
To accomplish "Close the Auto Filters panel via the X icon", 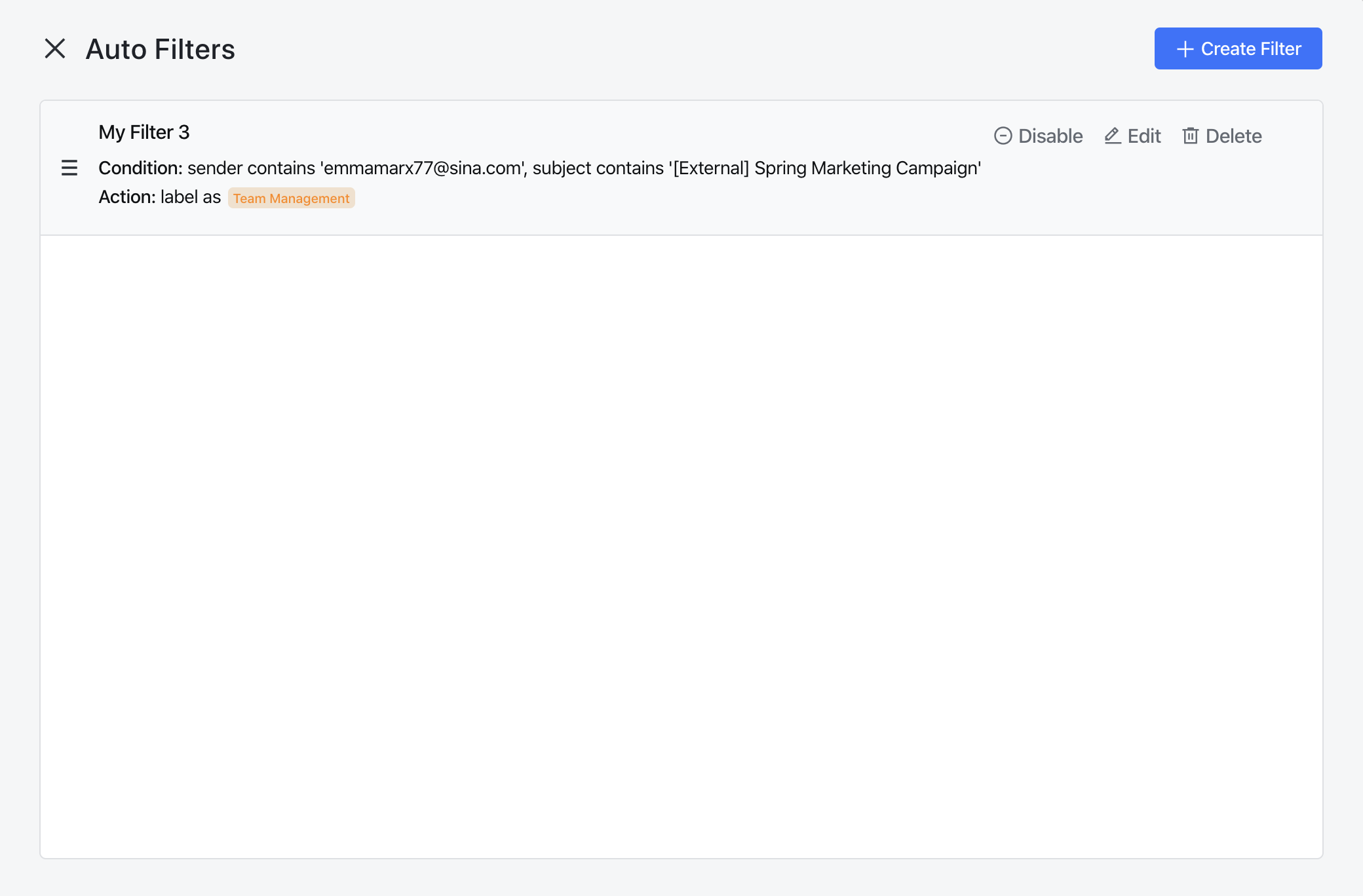I will tap(55, 48).
